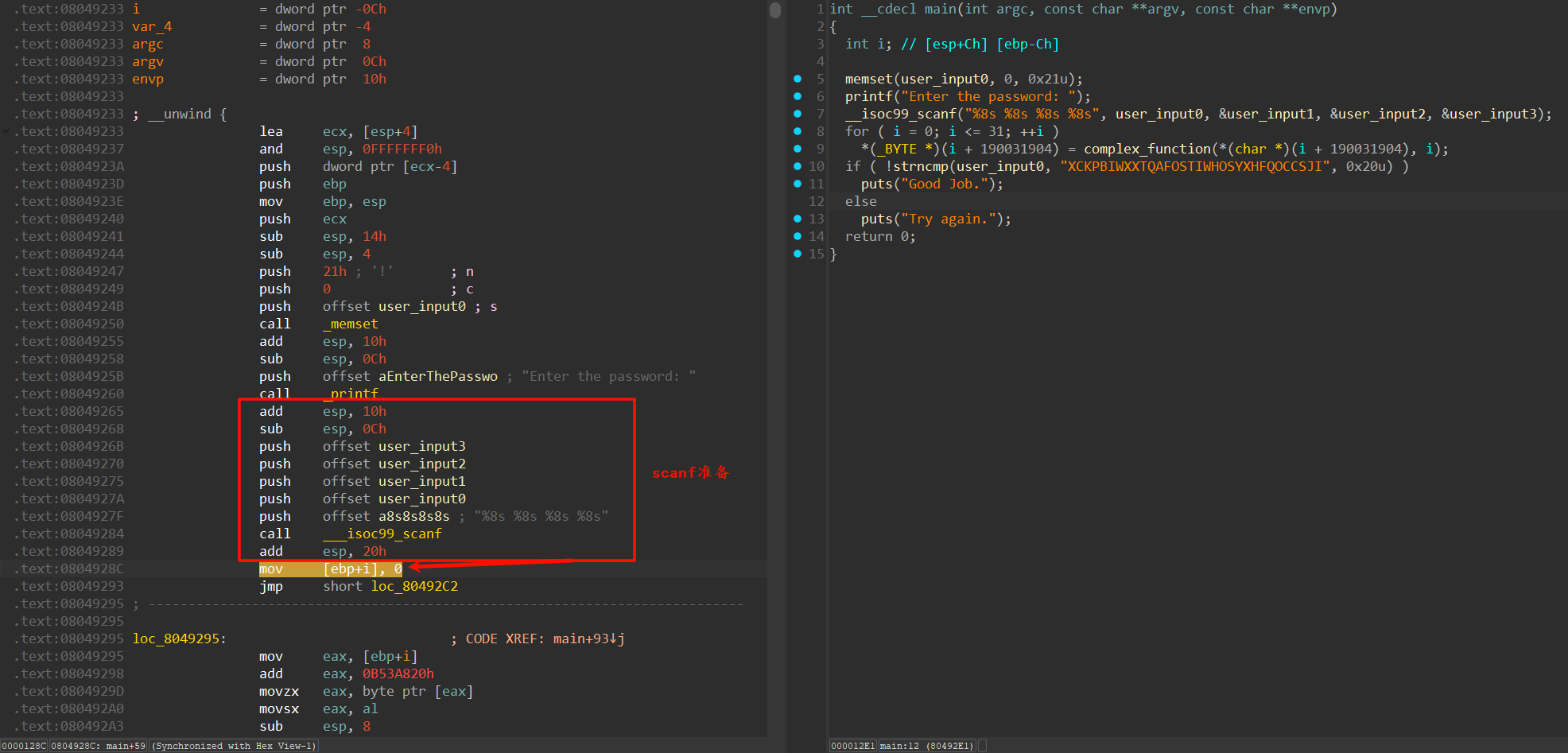Toggle breakpoint dot on pseudocode line 9
The image size is (1568, 753).
[798, 149]
